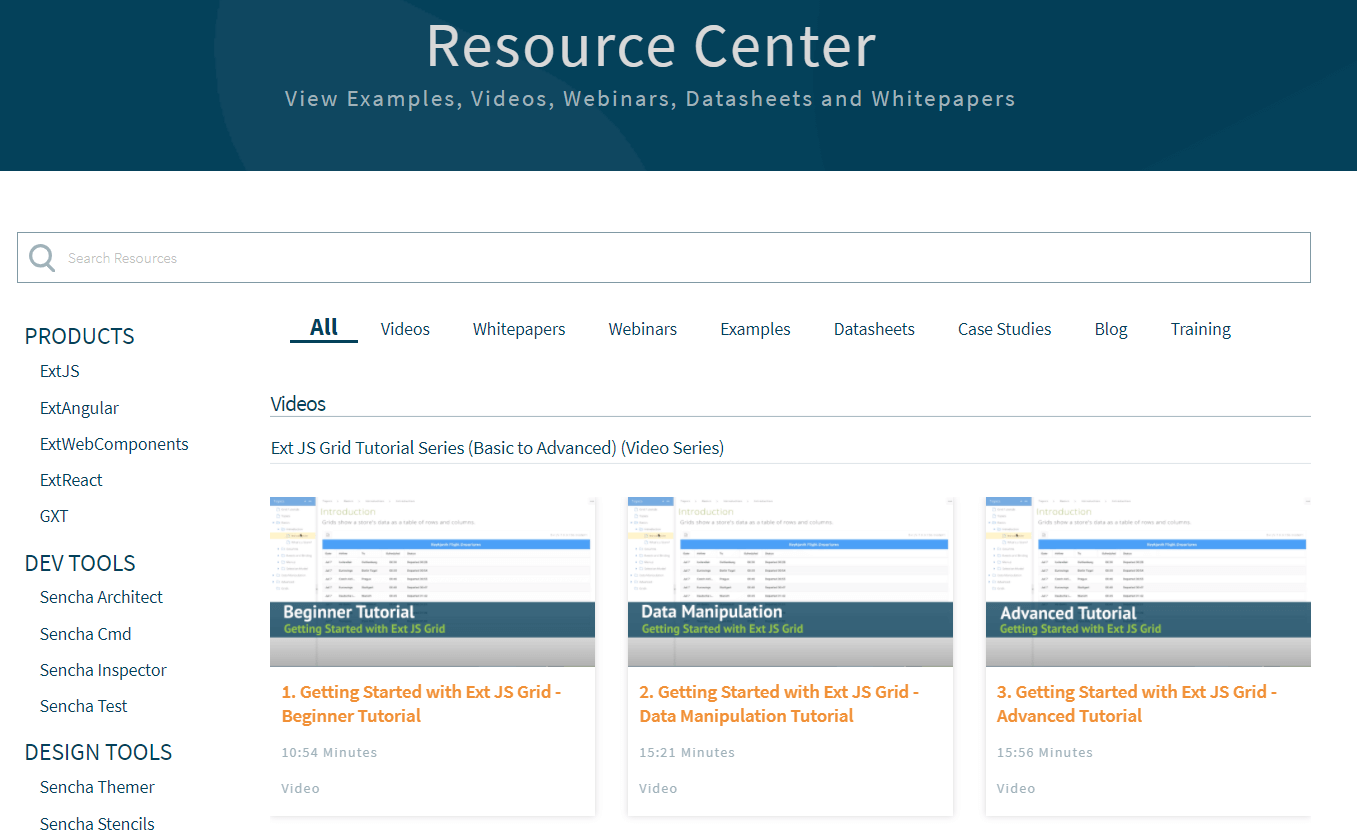Open the Advanced Tutorial video thumbnail
The image size is (1357, 839).
tap(1148, 581)
